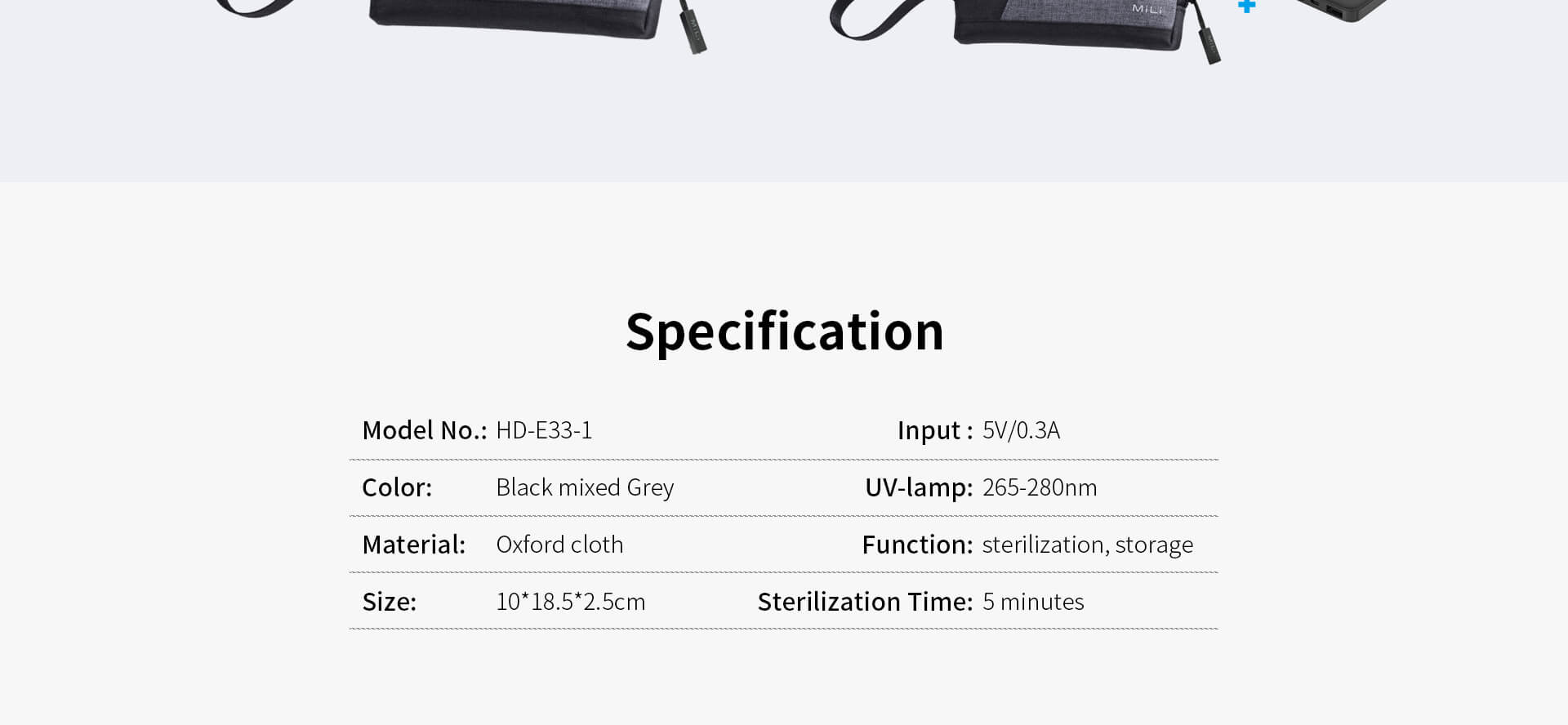Click the Input label
Image resolution: width=1568 pixels, height=725 pixels.
pos(935,430)
